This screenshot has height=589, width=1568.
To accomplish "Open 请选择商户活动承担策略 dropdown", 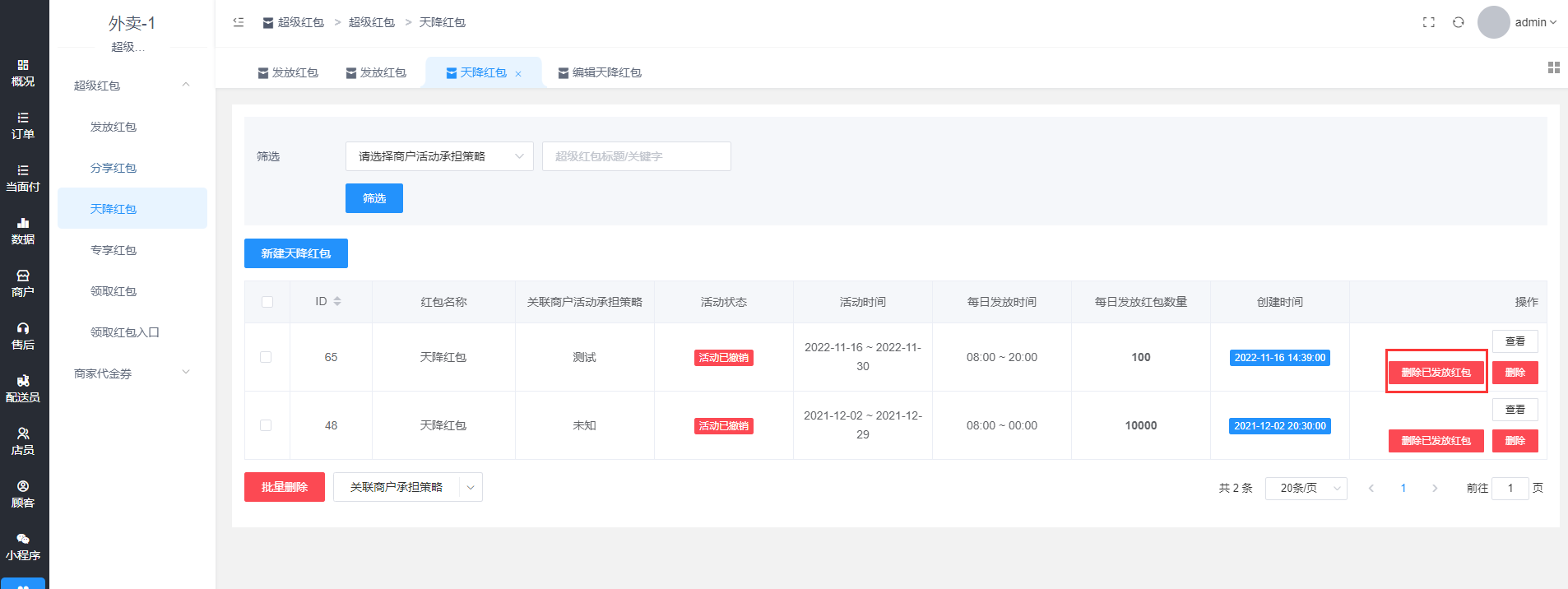I will pyautogui.click(x=439, y=156).
